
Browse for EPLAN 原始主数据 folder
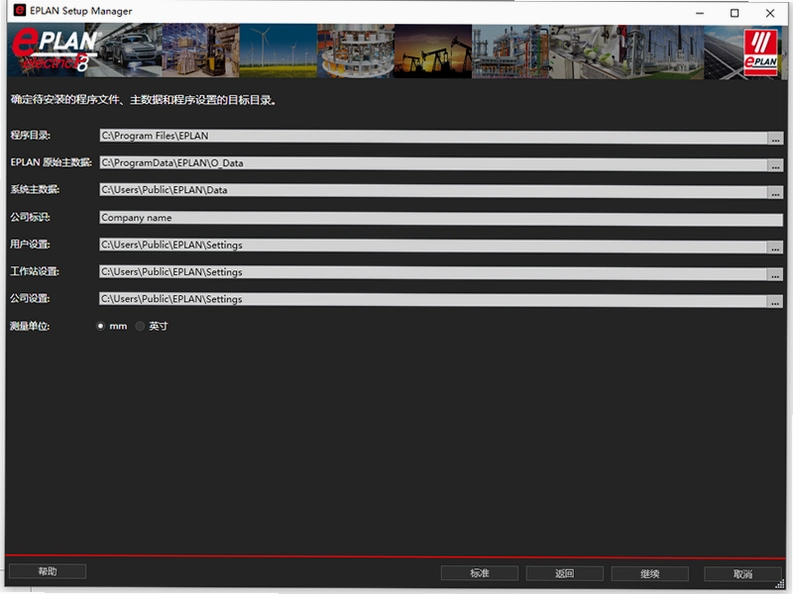(x=775, y=165)
